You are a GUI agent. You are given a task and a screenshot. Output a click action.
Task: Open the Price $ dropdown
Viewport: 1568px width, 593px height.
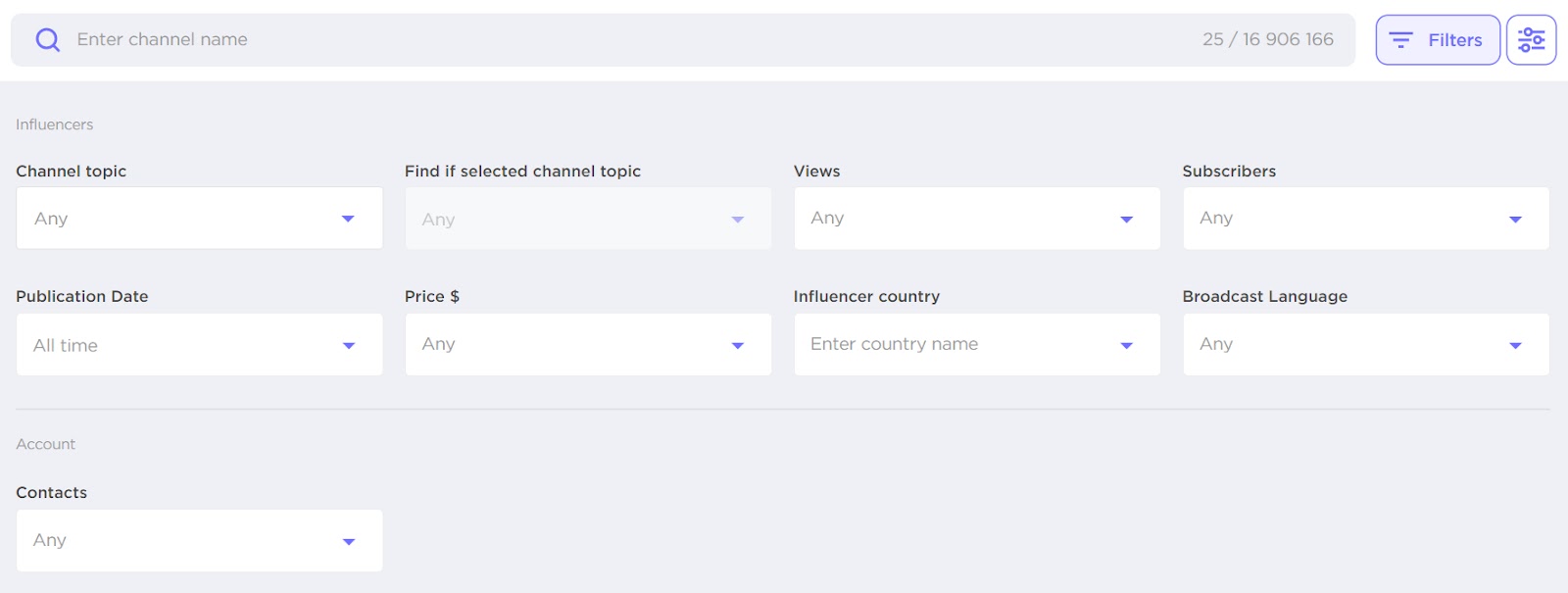coord(588,344)
